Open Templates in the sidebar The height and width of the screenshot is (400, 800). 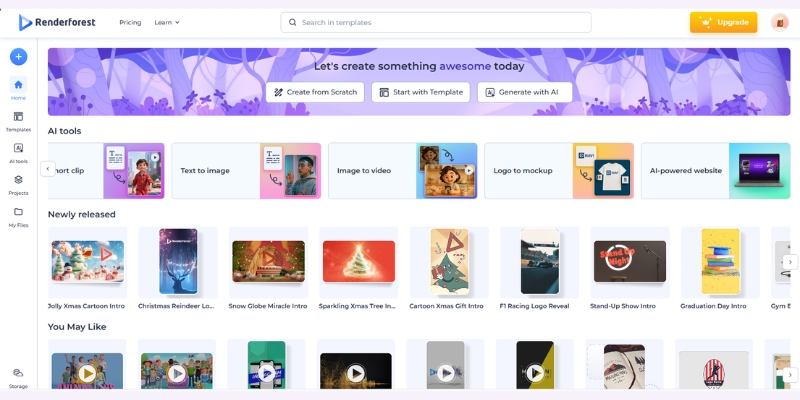tap(18, 121)
